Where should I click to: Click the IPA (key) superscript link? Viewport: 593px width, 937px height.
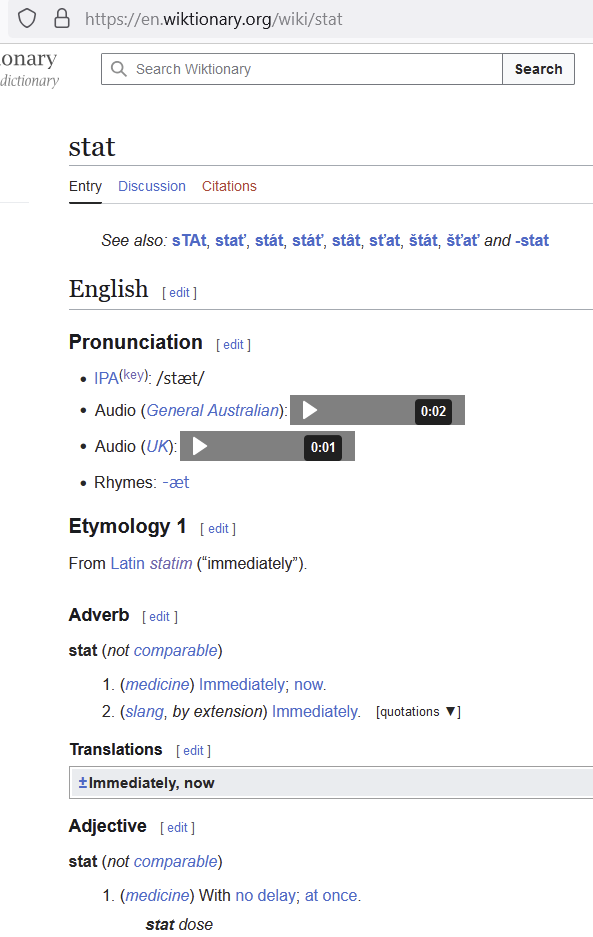coord(135,375)
